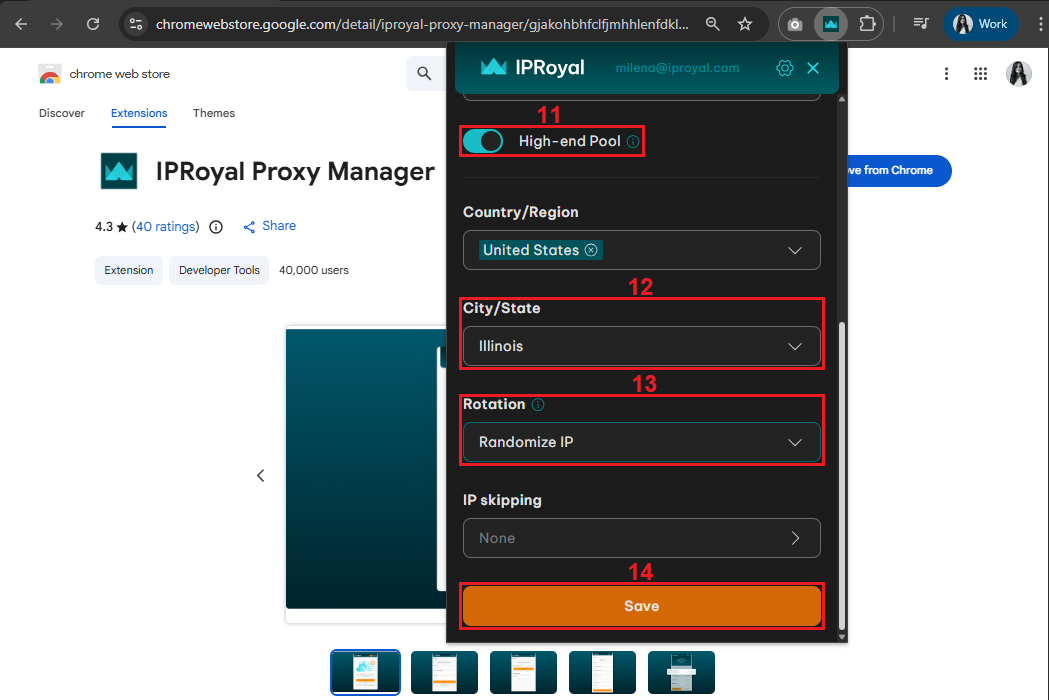Image resolution: width=1049 pixels, height=700 pixels.
Task: Close the IPRoyal popup panel
Action: pos(813,68)
